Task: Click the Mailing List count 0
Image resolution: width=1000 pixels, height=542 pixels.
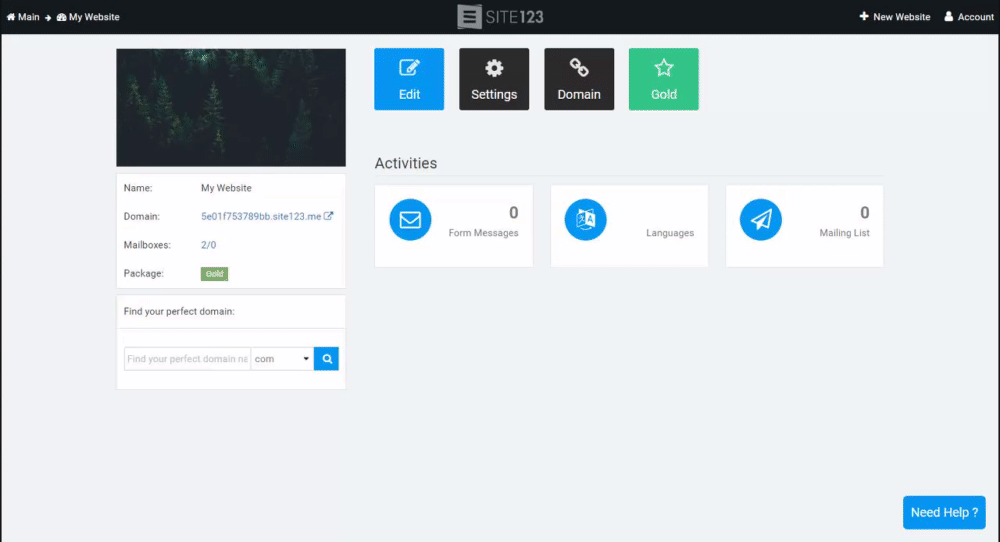Action: [x=865, y=212]
